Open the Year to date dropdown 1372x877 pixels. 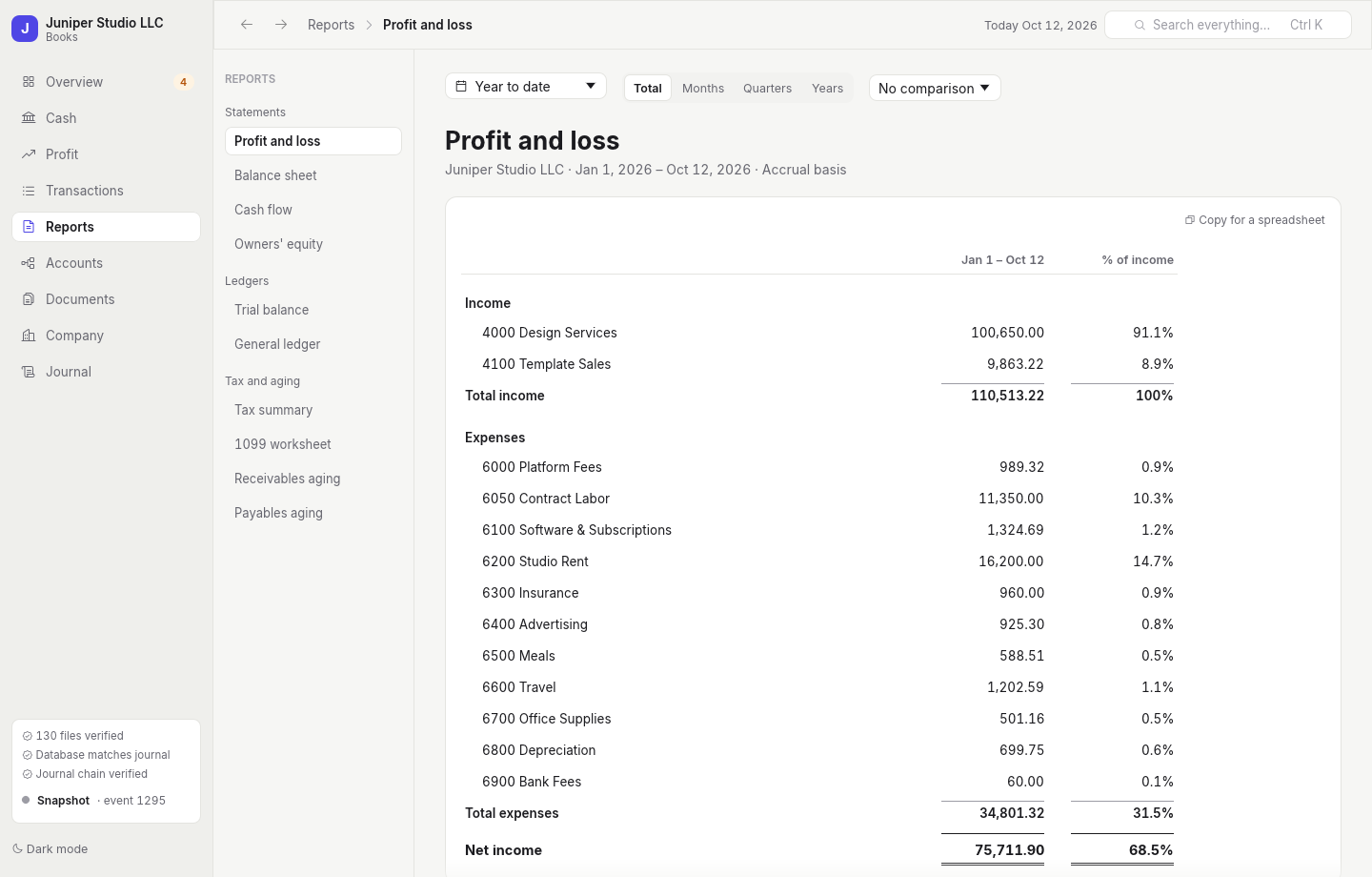click(x=526, y=87)
